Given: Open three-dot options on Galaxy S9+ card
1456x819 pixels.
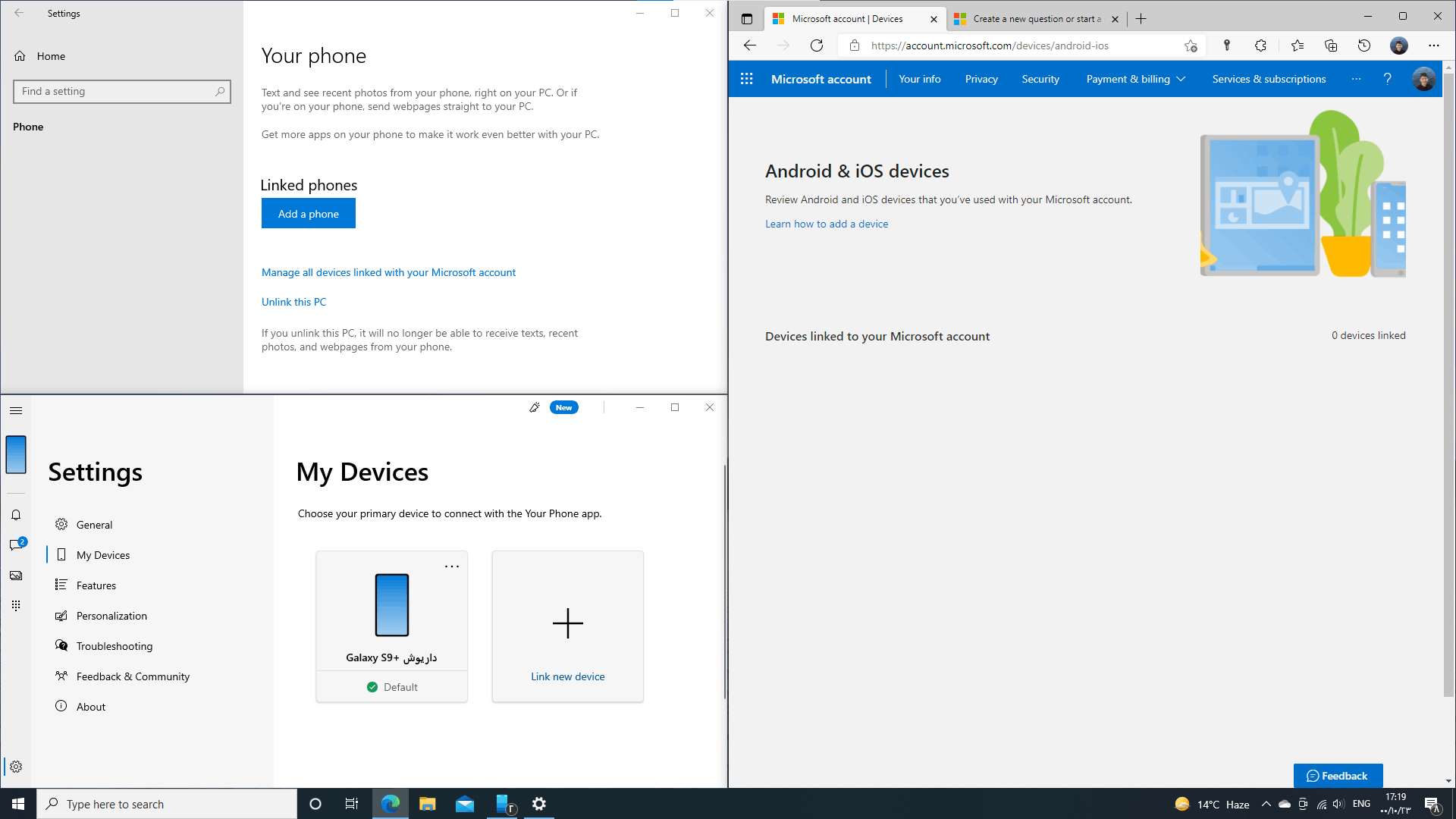Looking at the screenshot, I should click(x=452, y=566).
